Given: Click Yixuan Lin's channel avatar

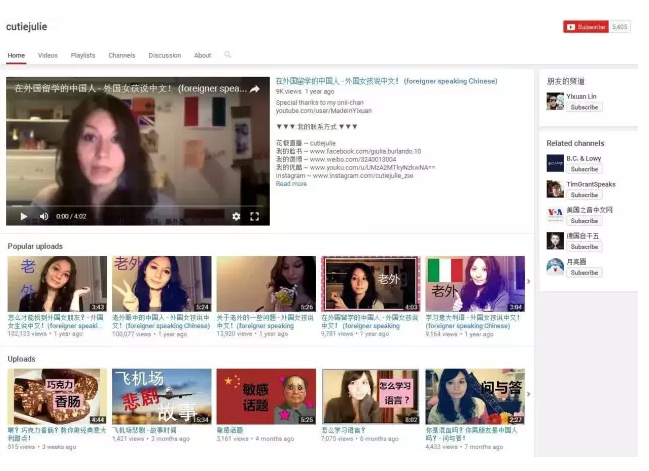Looking at the screenshot, I should (x=555, y=101).
